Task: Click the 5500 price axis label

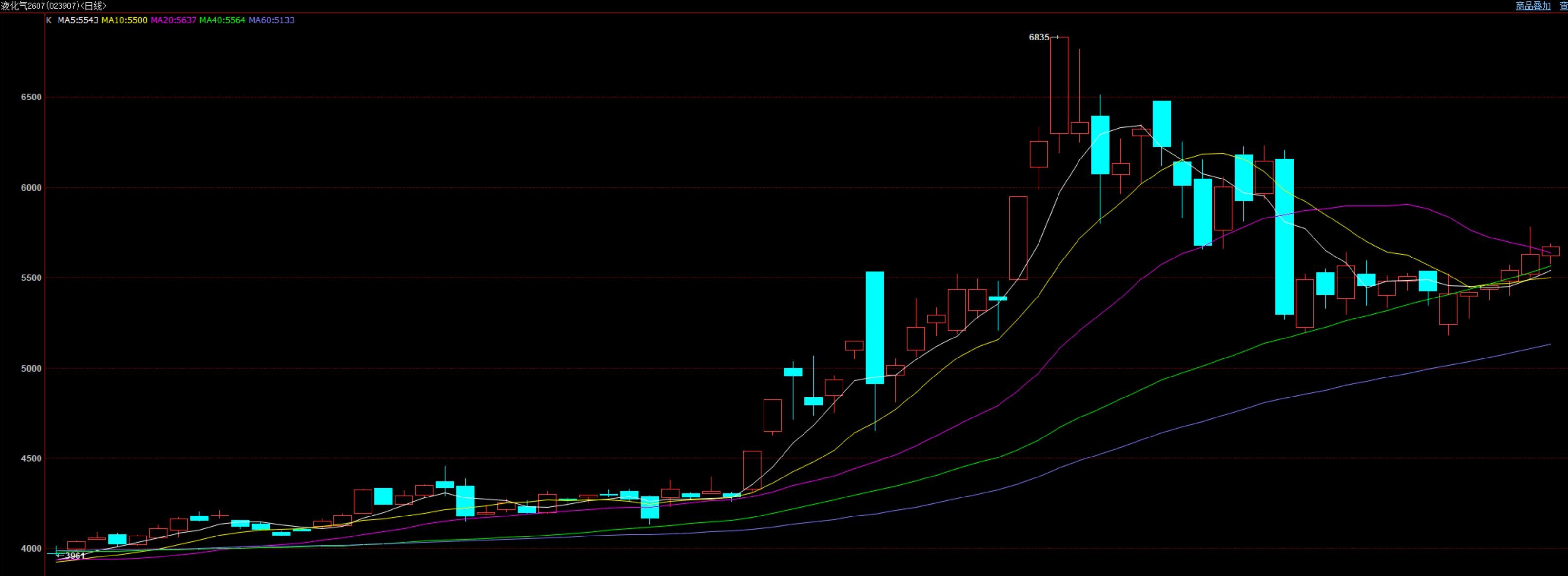Action: [x=32, y=278]
